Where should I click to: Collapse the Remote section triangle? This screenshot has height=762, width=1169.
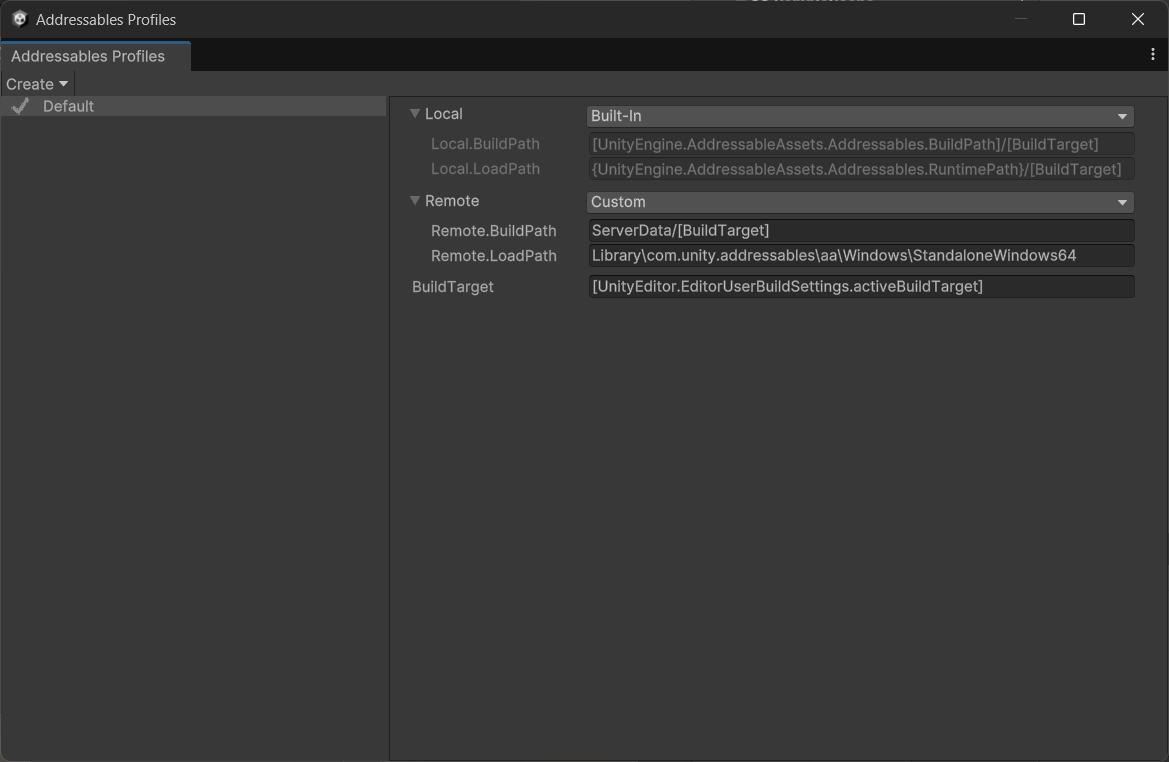[x=415, y=201]
